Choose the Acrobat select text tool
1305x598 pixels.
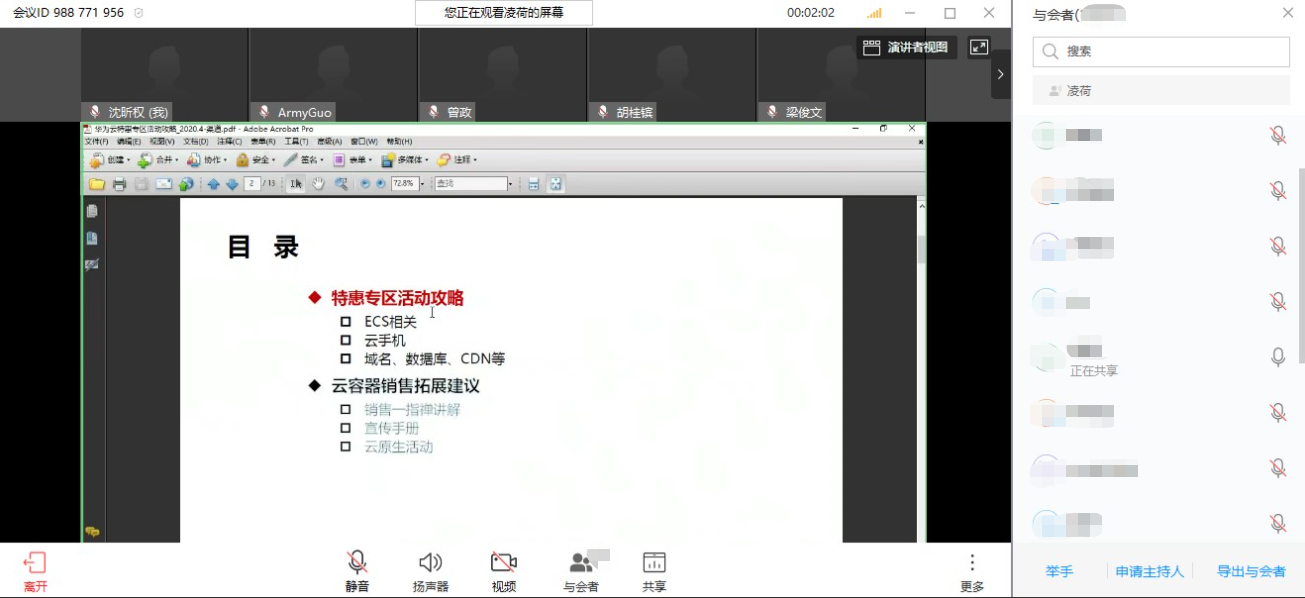point(296,184)
